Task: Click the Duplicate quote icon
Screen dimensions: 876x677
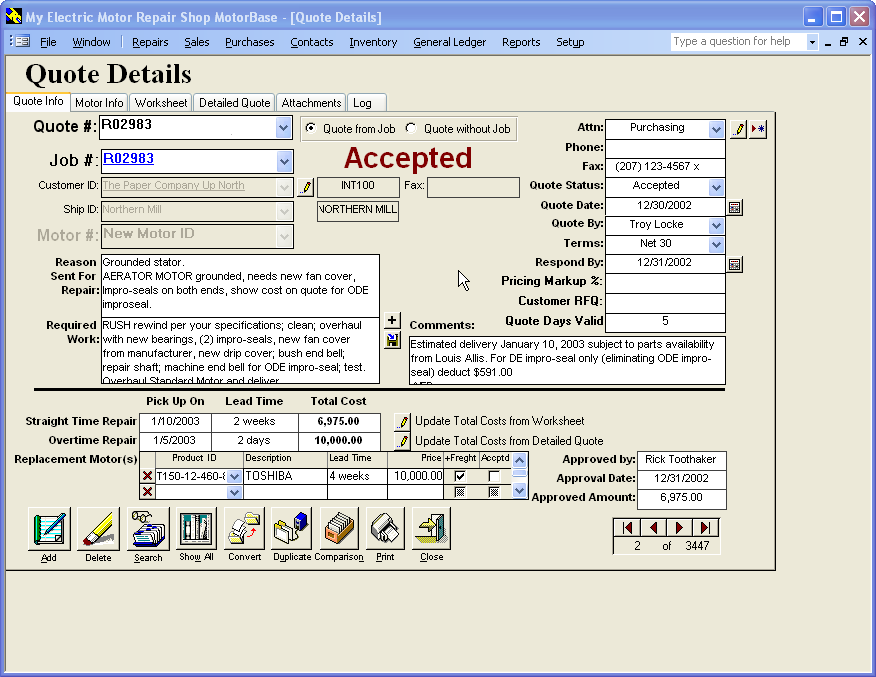Action: (x=291, y=529)
